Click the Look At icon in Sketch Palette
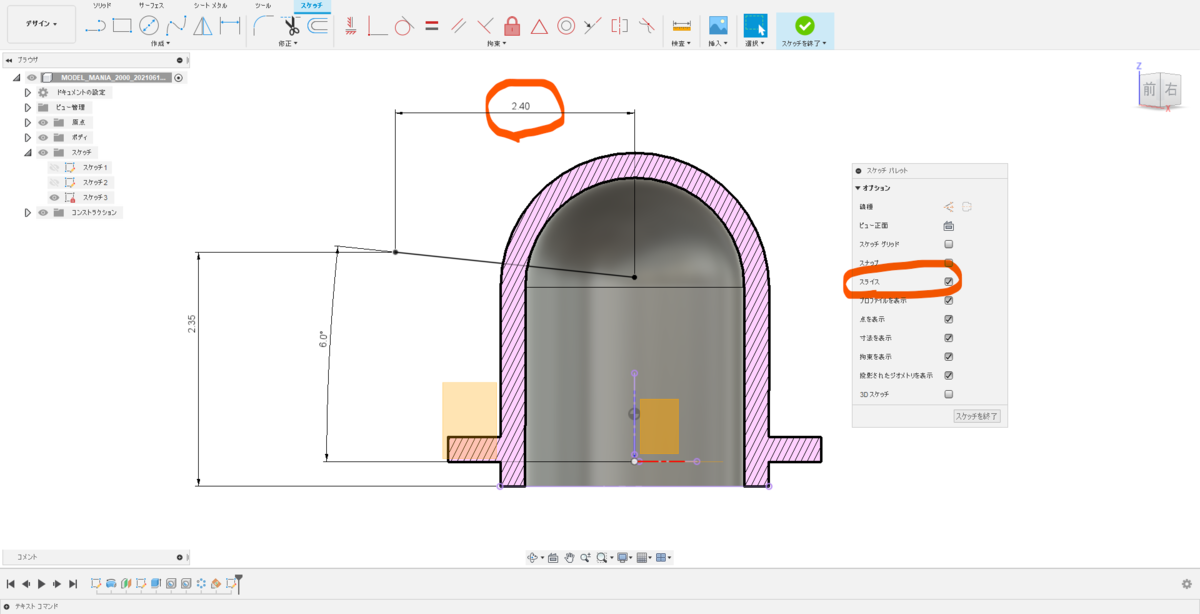 tap(948, 226)
